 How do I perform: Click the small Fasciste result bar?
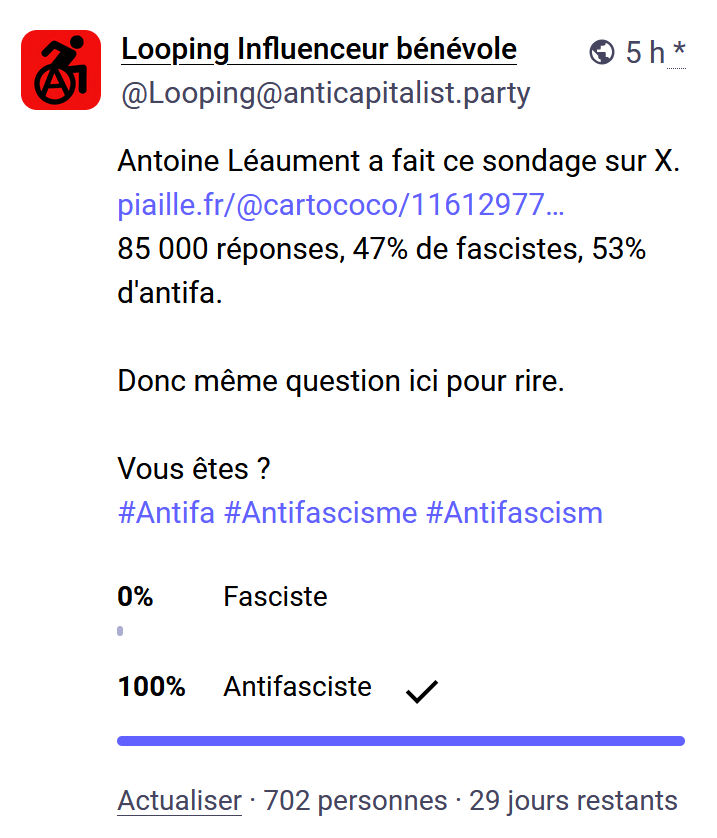(x=120, y=631)
